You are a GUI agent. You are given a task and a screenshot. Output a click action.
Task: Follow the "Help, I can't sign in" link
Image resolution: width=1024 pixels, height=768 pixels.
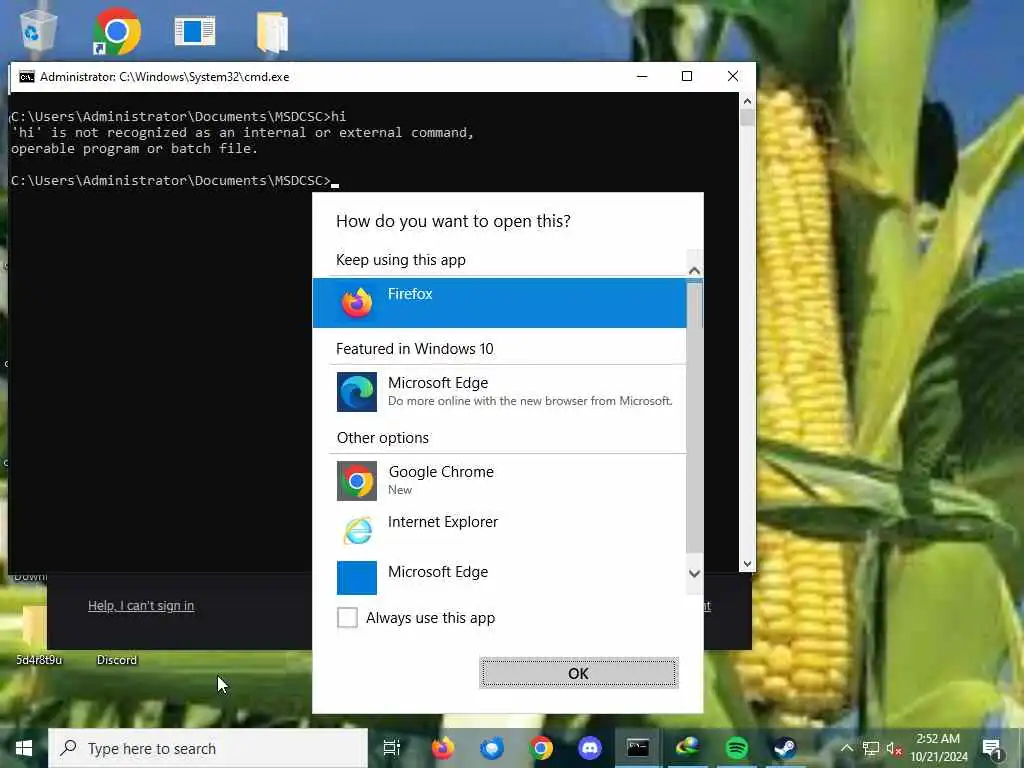click(141, 605)
